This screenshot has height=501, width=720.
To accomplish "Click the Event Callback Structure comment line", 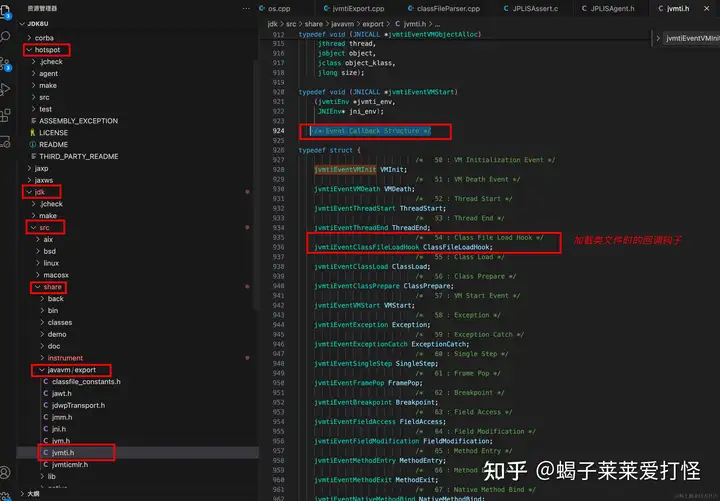I will pyautogui.click(x=371, y=131).
